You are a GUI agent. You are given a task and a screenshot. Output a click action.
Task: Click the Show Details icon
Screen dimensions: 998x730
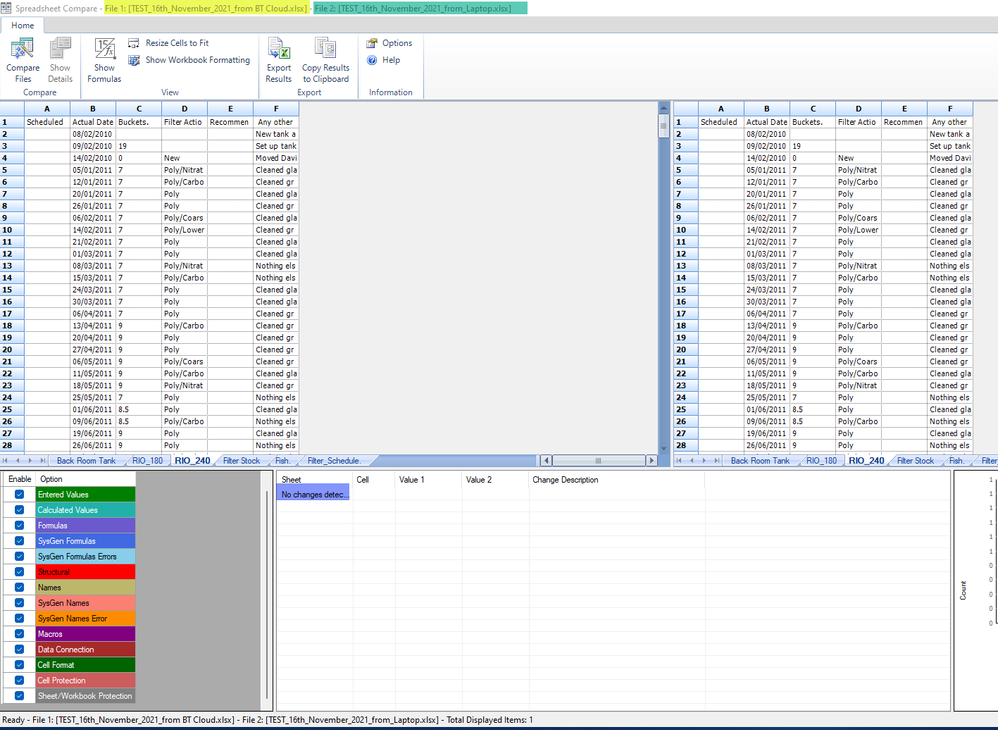(x=60, y=60)
